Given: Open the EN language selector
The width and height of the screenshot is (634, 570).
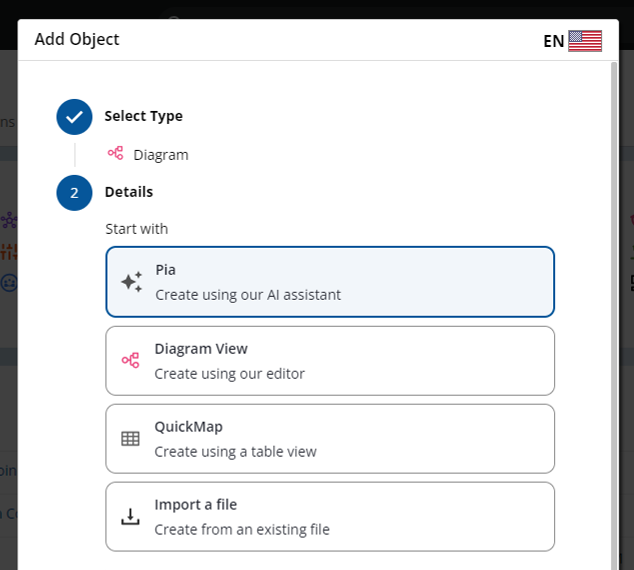Looking at the screenshot, I should [554, 41].
